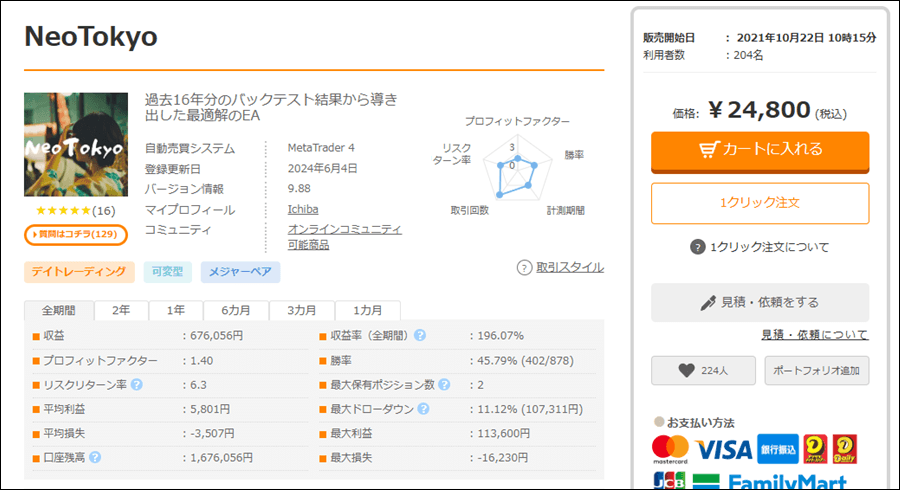
Task: Click the 5,801円 average profit value
Action: [210, 409]
